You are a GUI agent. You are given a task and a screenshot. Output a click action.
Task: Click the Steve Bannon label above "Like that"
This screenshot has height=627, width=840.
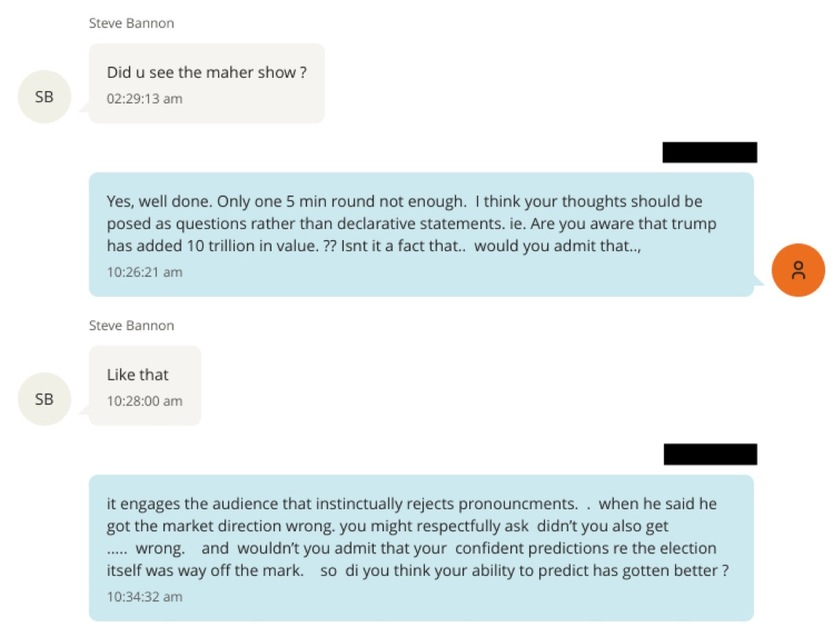[x=131, y=325]
